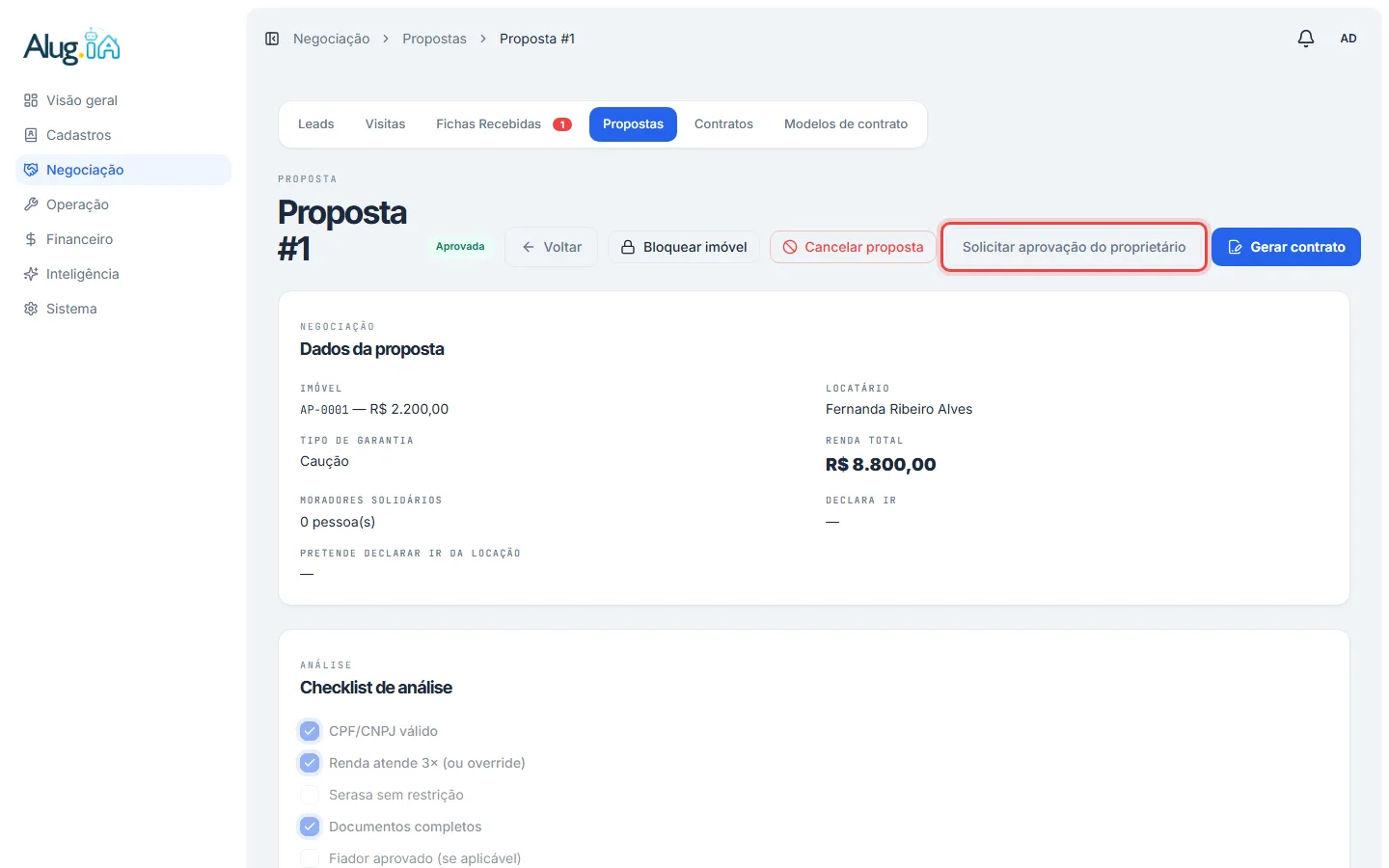Screen dimensions: 1389x868
Task: Open the Fichas Recebidas tab
Action: click(504, 124)
